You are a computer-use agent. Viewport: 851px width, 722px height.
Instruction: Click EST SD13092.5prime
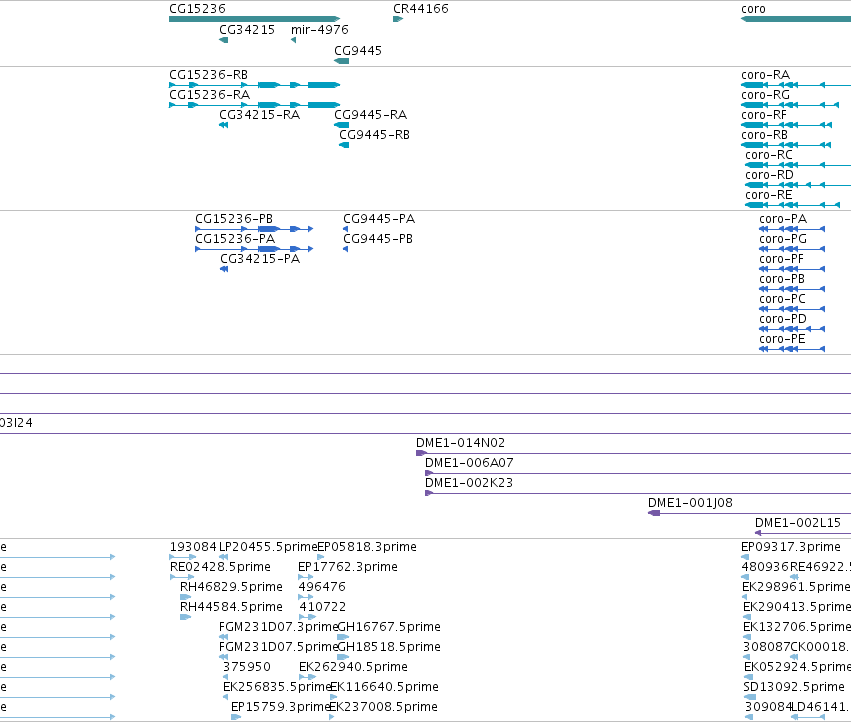750,697
